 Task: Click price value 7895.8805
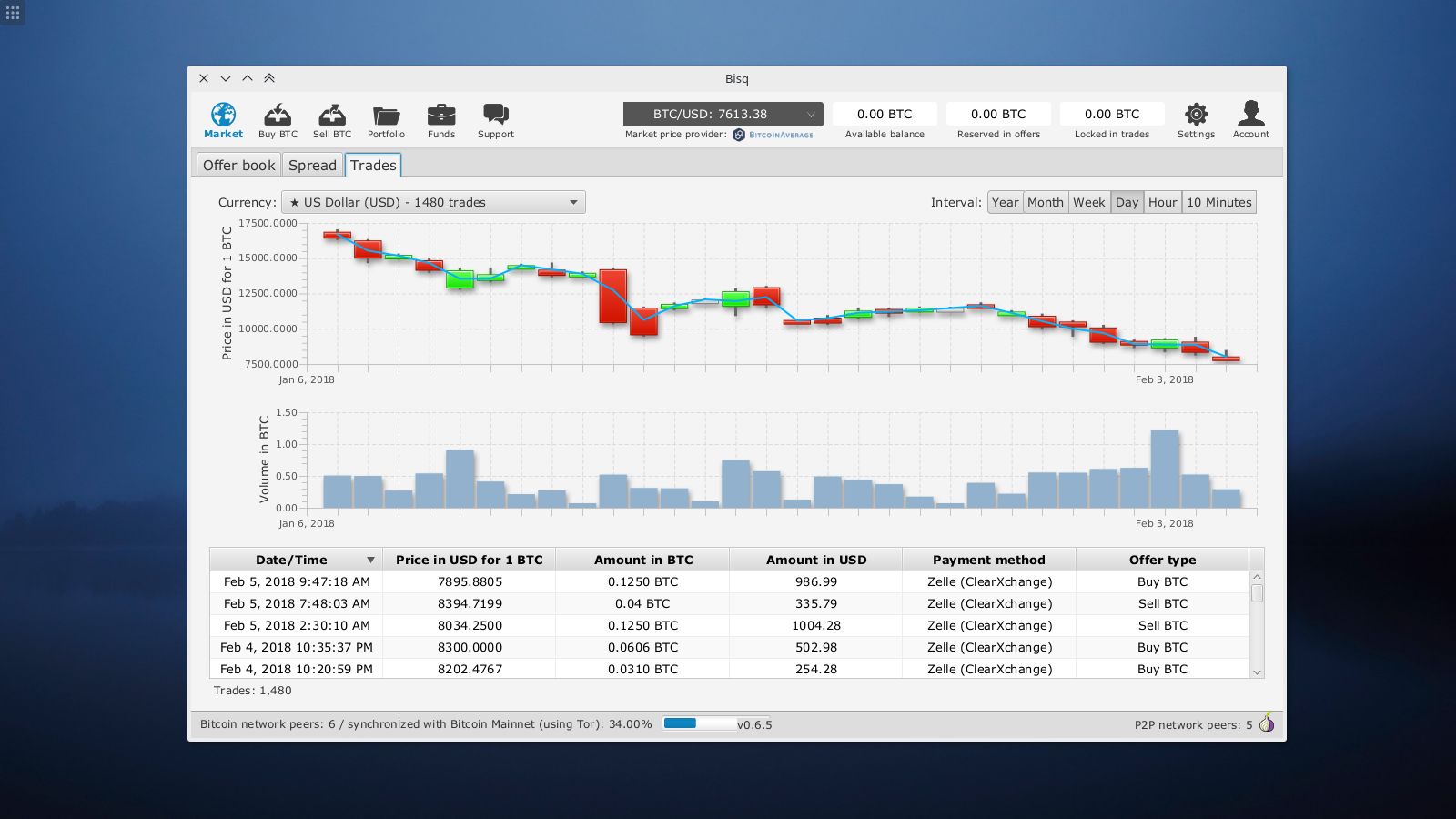tap(470, 581)
